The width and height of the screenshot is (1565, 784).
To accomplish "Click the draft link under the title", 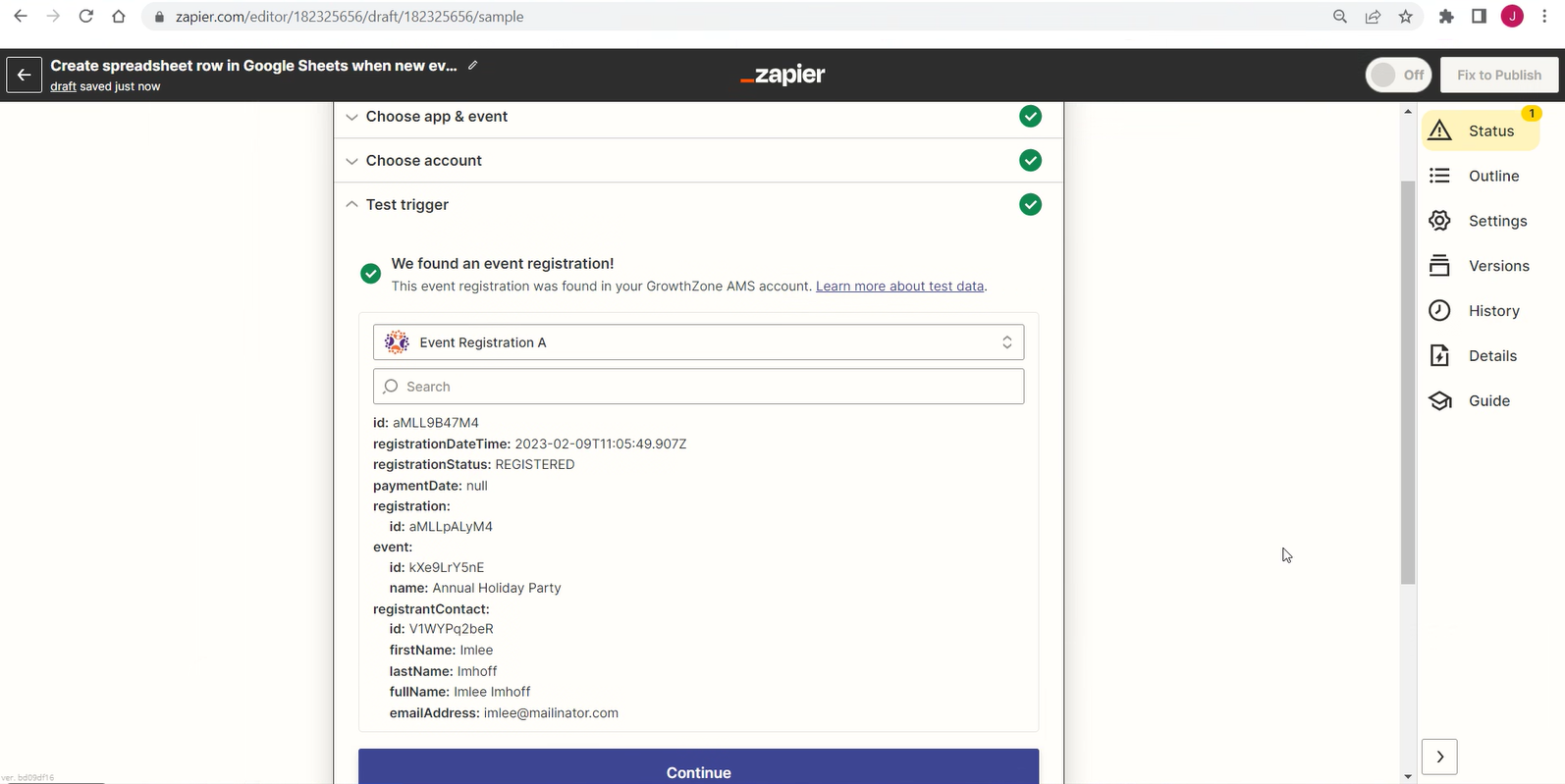I will coord(63,86).
